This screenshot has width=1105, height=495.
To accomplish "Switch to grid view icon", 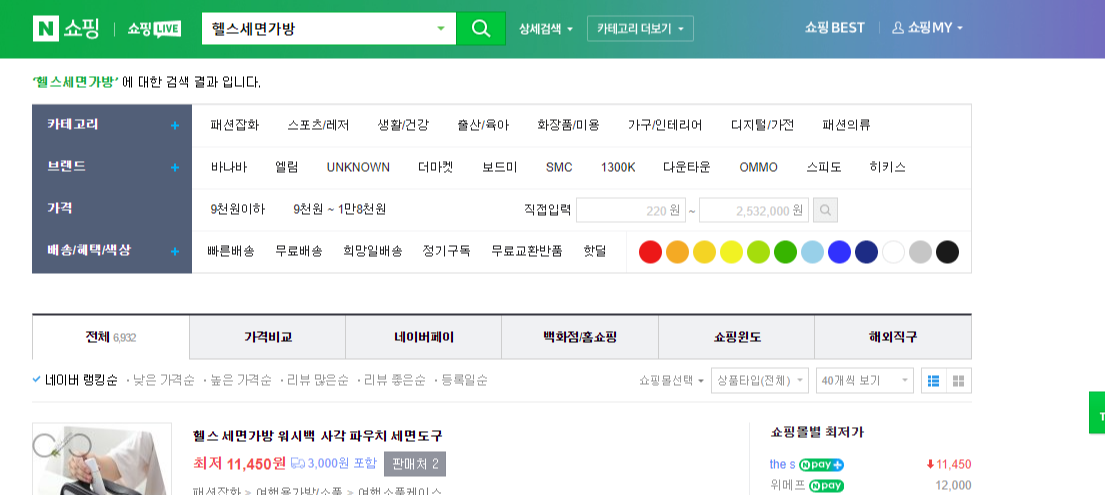I will click(958, 381).
